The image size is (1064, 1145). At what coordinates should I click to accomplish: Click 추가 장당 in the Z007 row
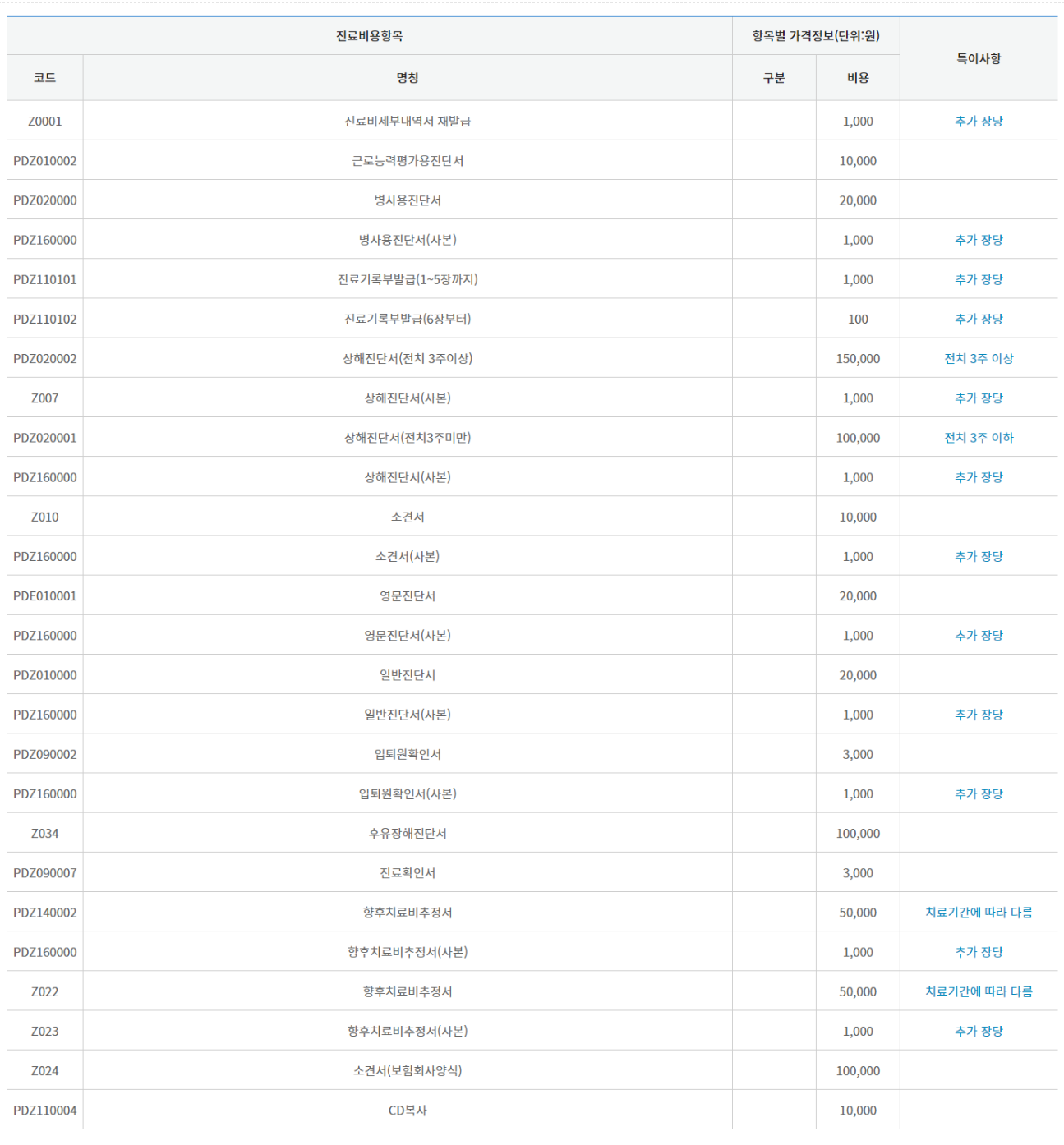[979, 398]
